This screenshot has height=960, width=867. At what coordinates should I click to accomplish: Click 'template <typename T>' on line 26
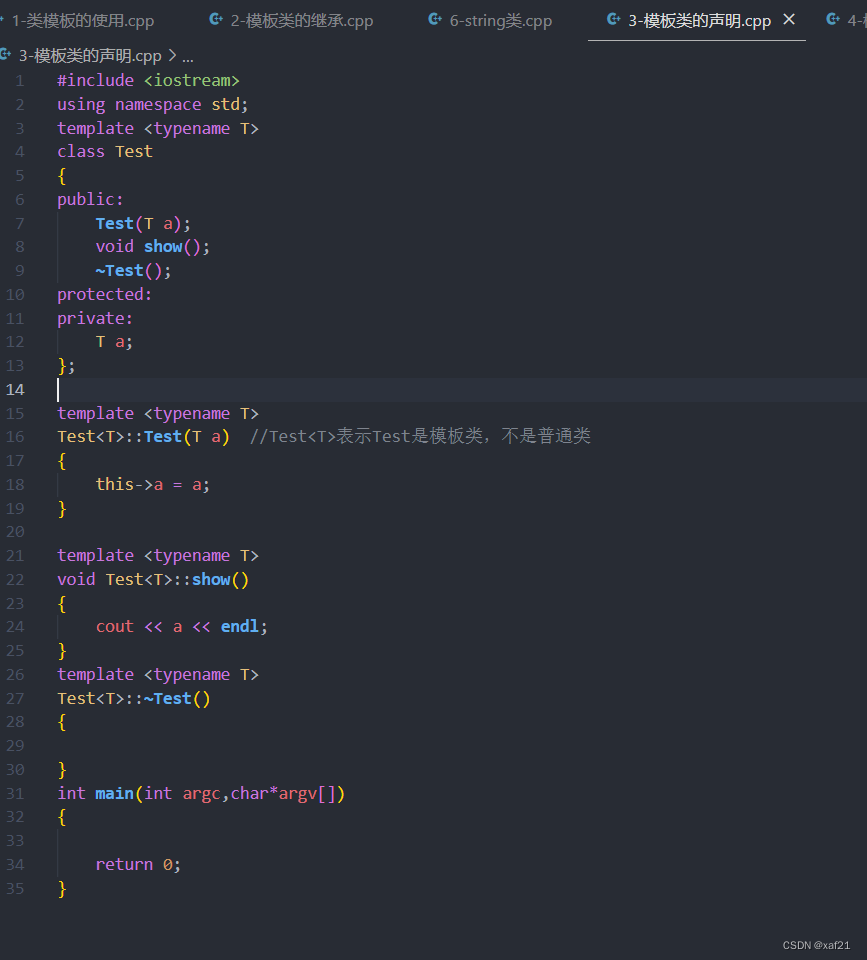pyautogui.click(x=158, y=675)
